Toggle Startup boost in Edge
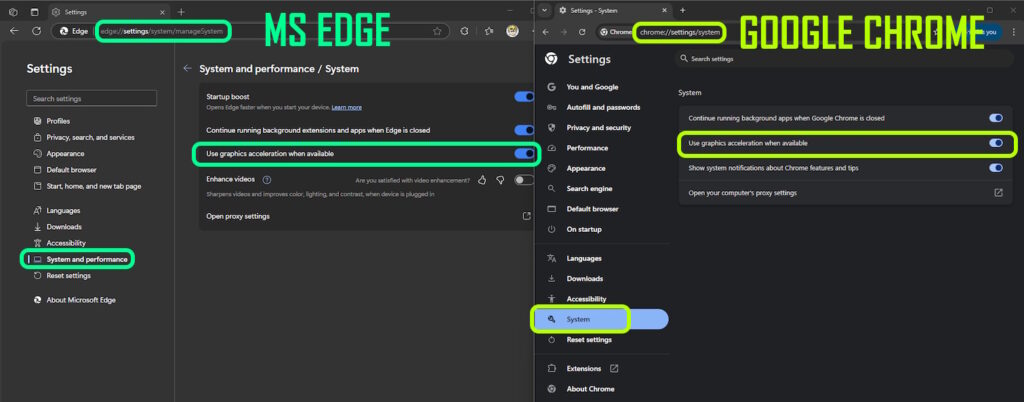The image size is (1024, 402). [x=524, y=97]
